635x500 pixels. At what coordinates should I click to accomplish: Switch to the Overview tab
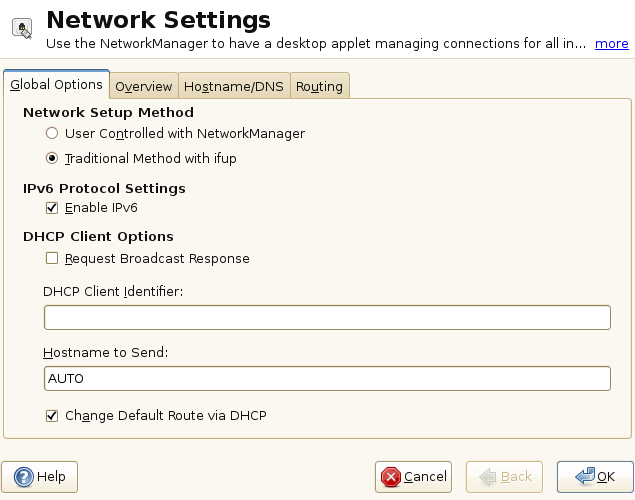pos(144,86)
